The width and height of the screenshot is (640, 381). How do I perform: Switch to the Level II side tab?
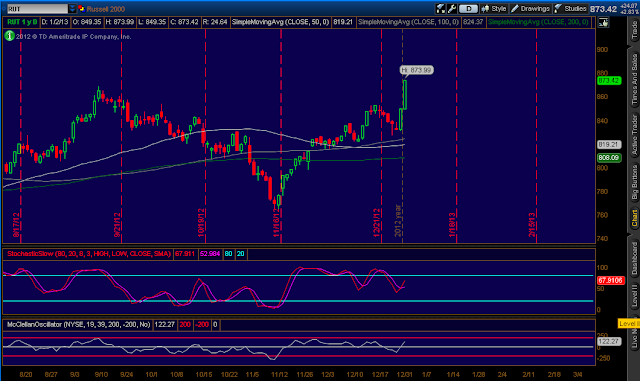(x=634, y=296)
